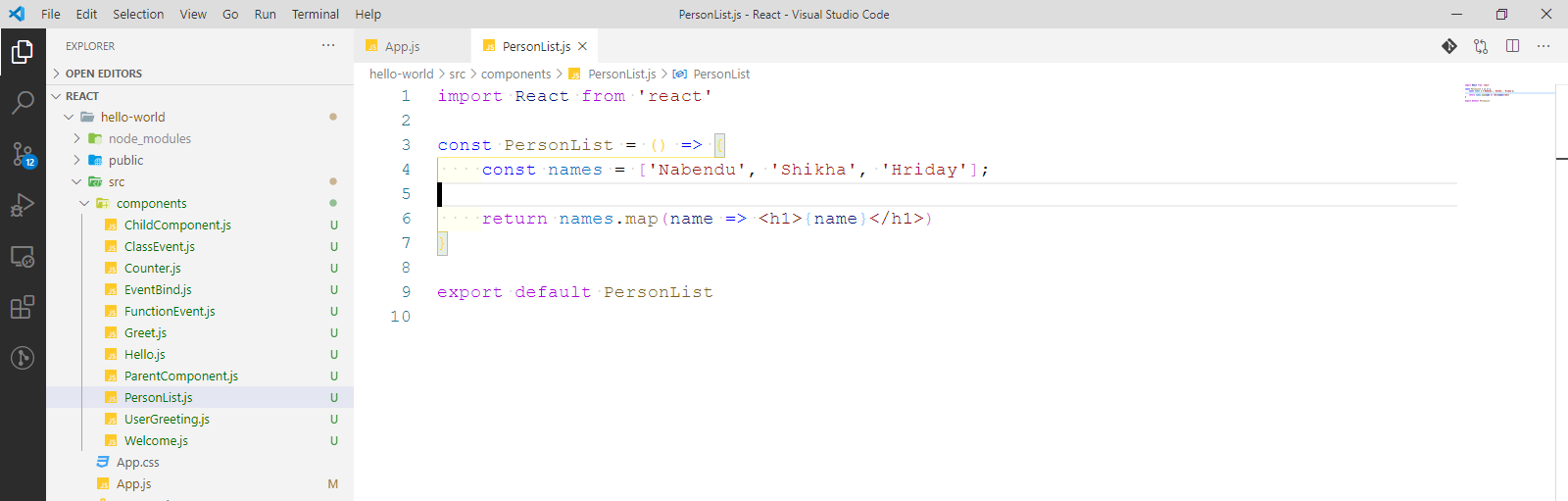Click the VS Code logo in title bar
This screenshot has height=501, width=1568.
[17, 14]
